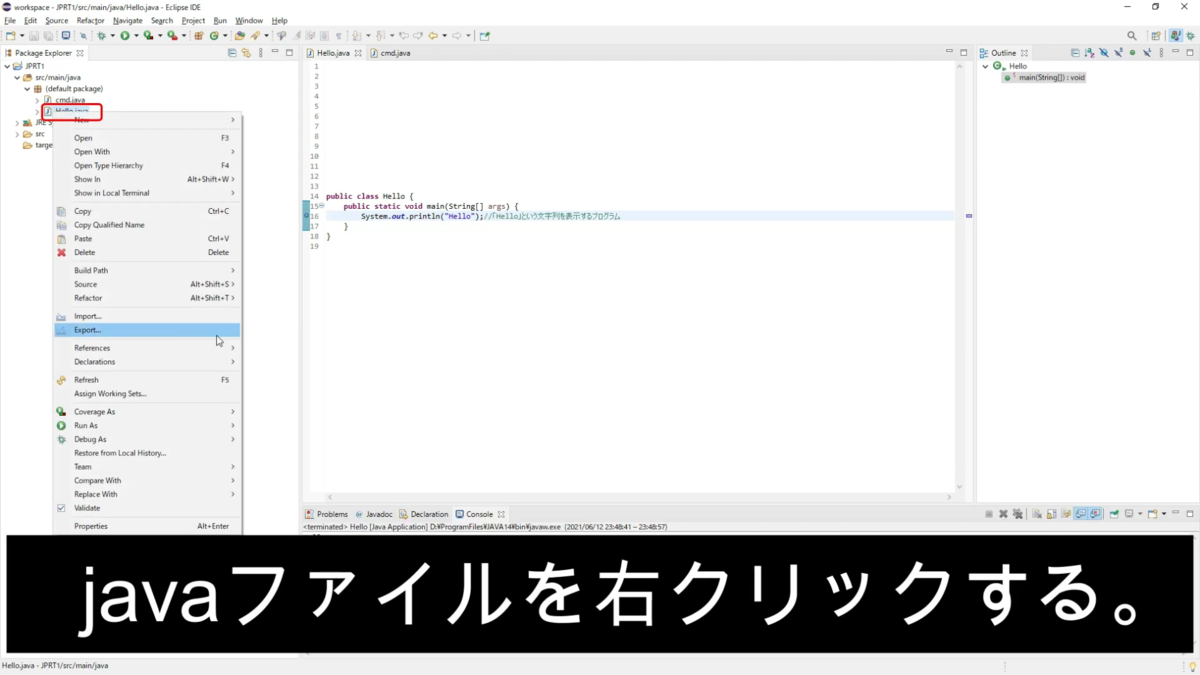This screenshot has width=1200, height=675.
Task: Open the Java perspective icon at top right
Action: coord(1177,33)
